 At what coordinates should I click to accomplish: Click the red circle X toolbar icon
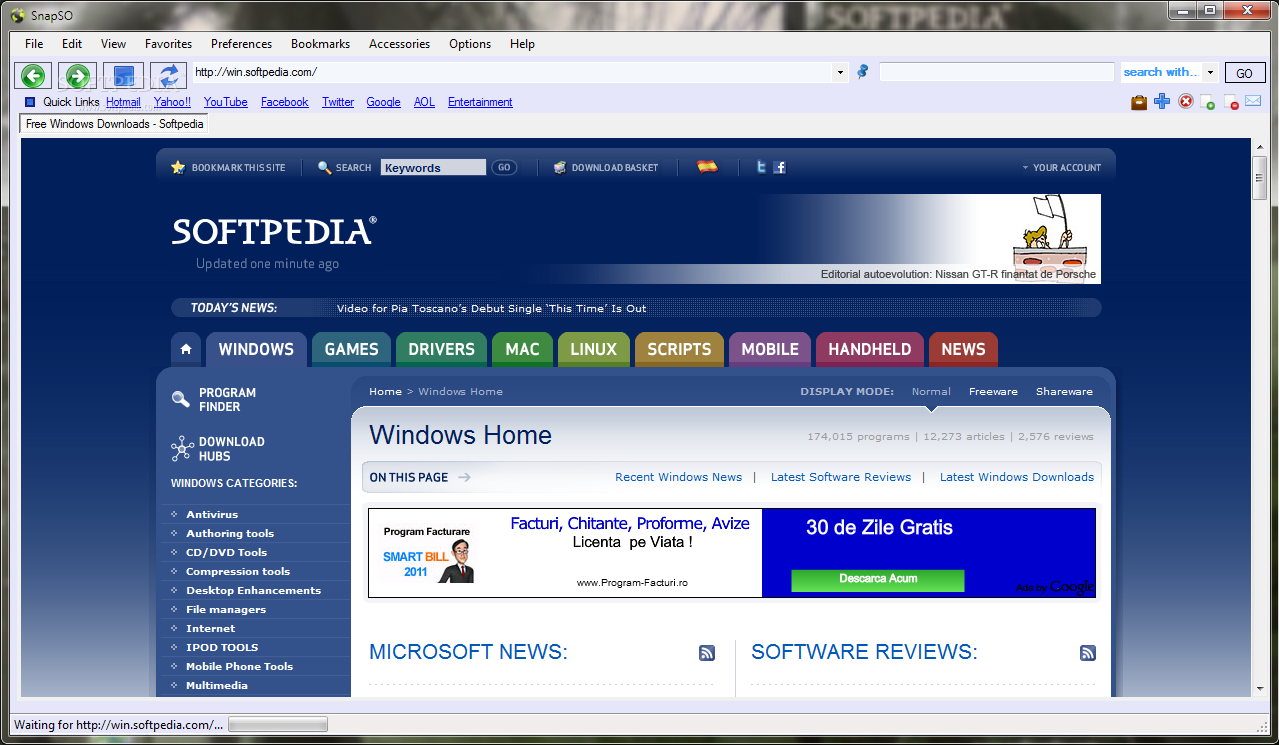(1186, 102)
